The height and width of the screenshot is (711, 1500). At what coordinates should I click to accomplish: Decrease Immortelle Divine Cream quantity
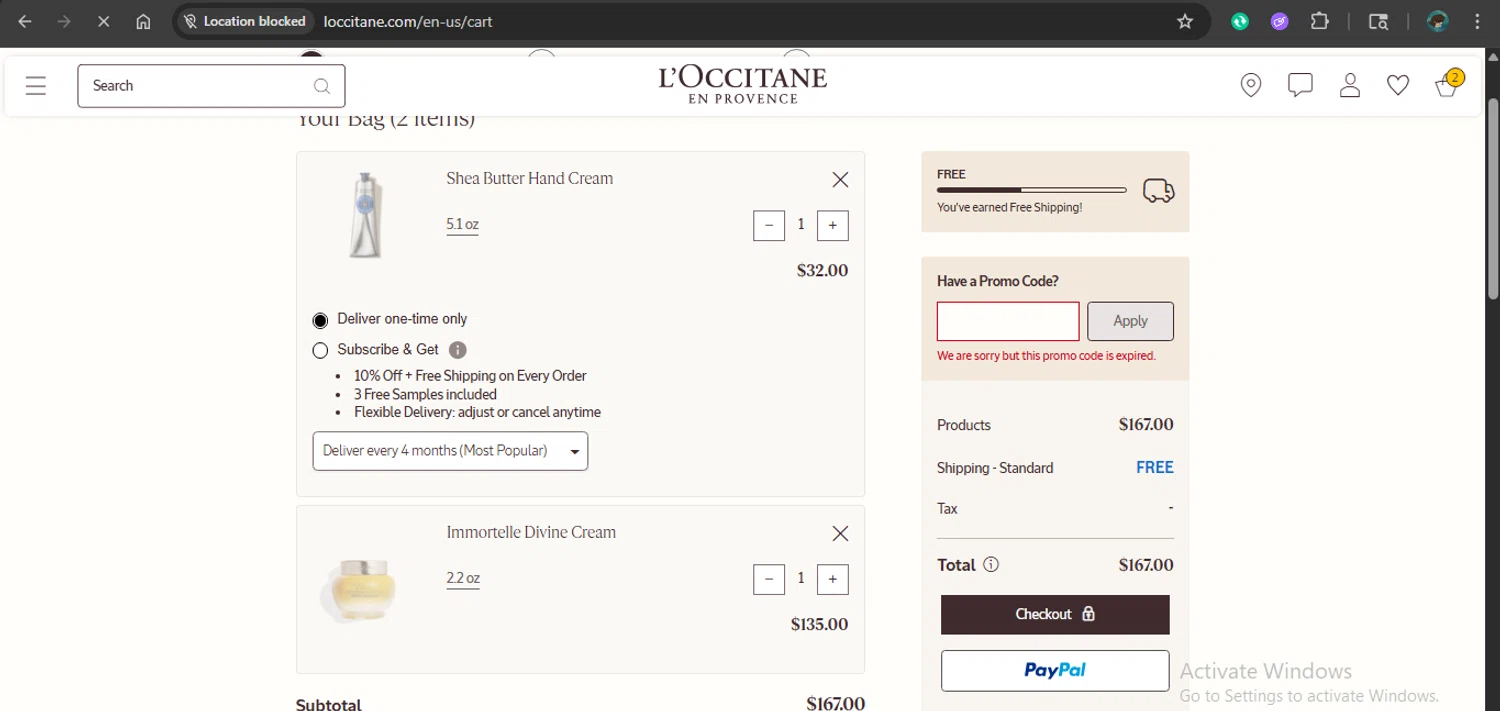(769, 579)
